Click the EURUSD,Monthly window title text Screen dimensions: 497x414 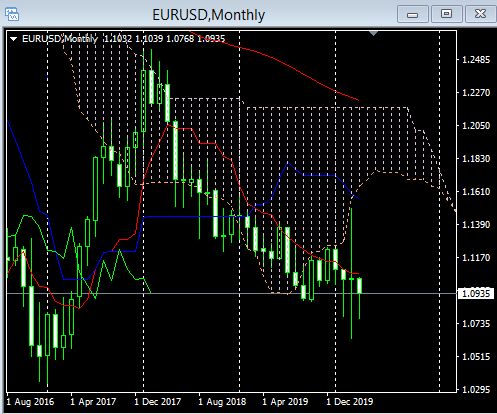click(209, 15)
